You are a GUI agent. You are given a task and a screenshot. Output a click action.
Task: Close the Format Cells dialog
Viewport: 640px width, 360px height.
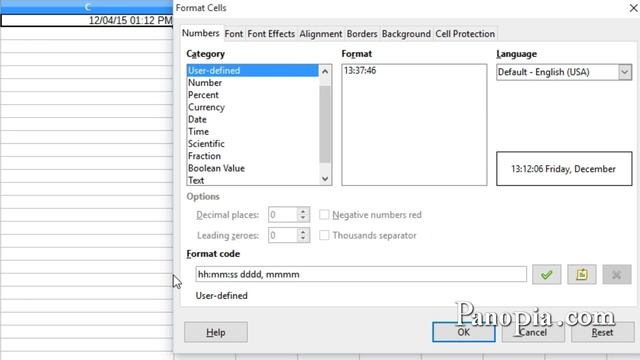633,8
